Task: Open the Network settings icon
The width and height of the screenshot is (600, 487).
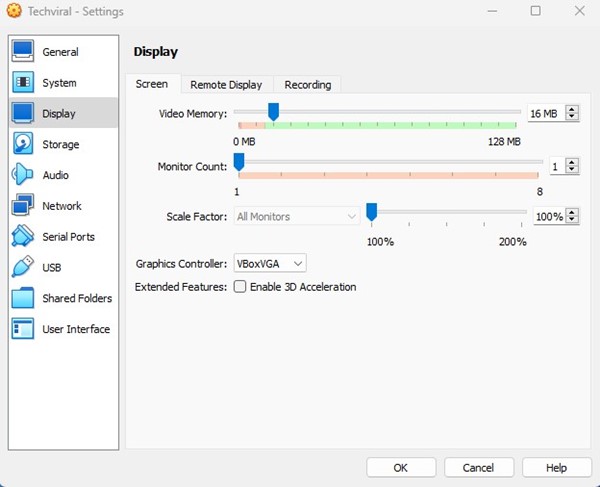Action: click(x=22, y=206)
